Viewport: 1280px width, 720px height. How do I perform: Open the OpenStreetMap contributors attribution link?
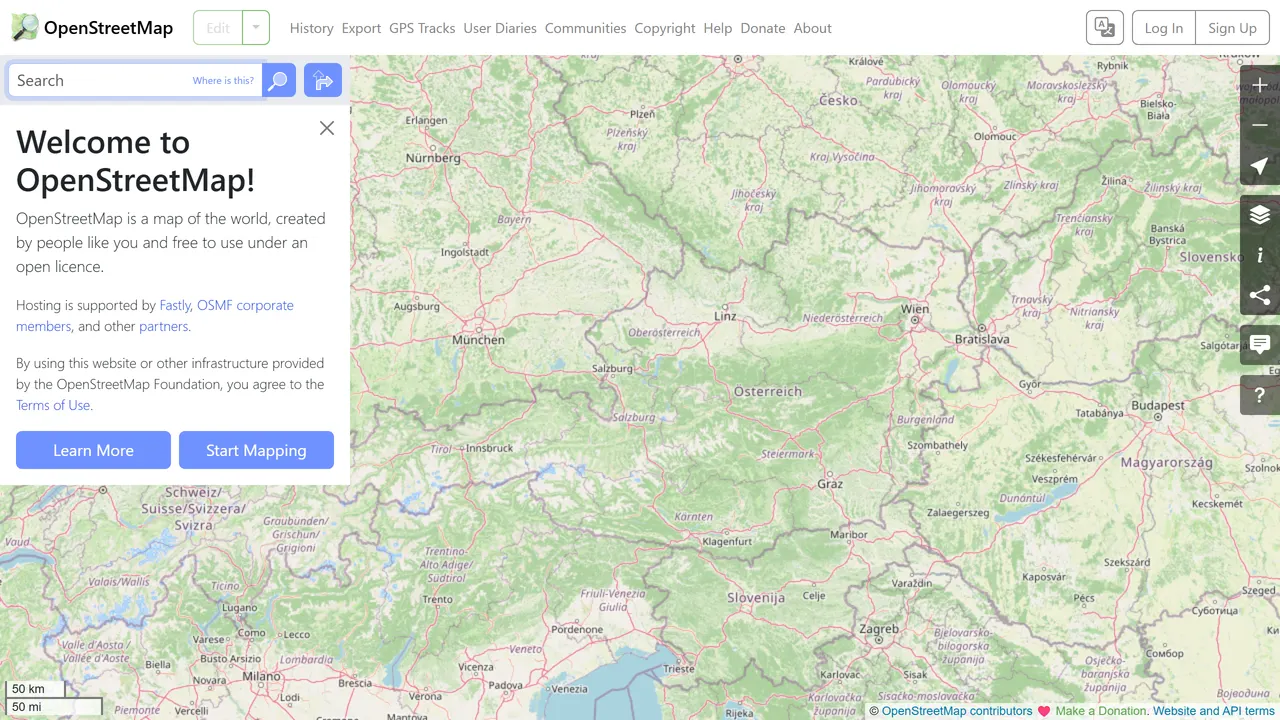[x=957, y=711]
